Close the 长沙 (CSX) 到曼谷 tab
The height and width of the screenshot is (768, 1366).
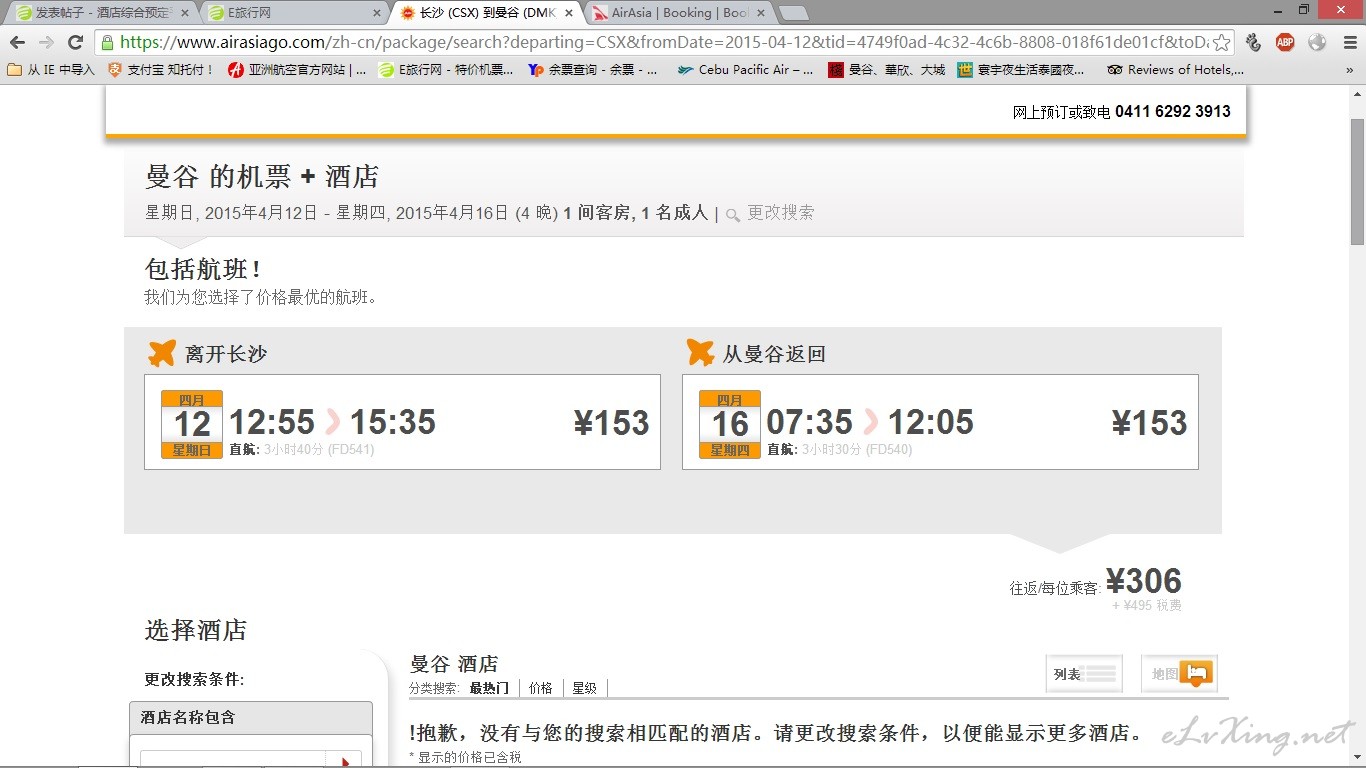click(568, 13)
